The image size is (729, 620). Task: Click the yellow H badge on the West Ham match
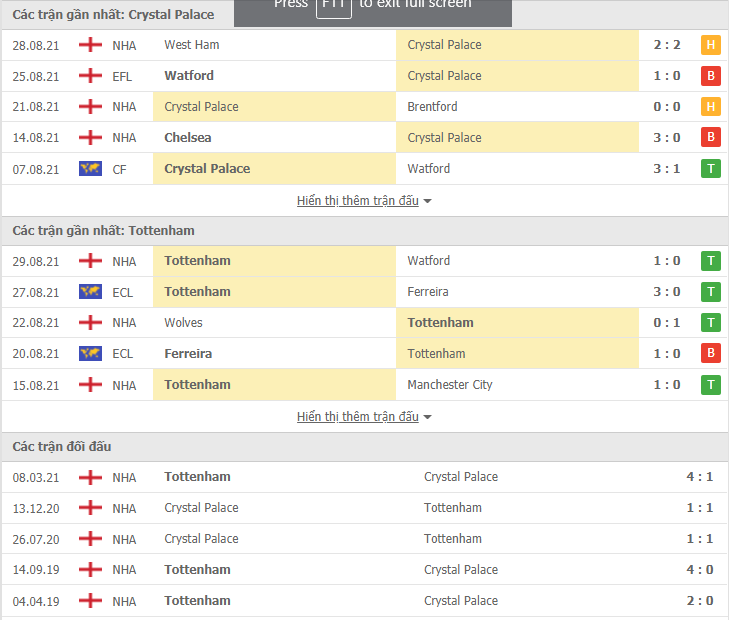tap(710, 45)
